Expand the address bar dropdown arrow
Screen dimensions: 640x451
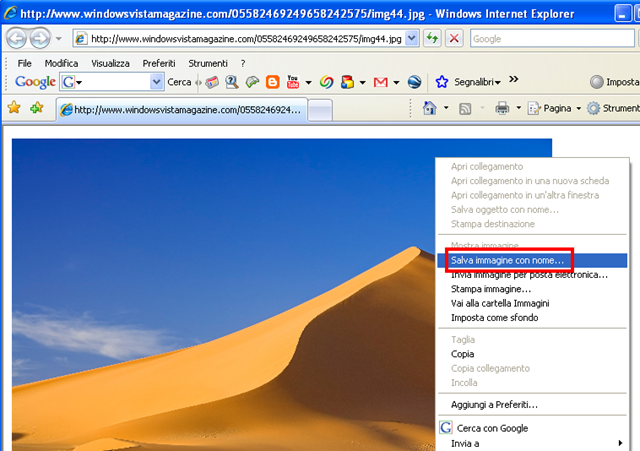(x=412, y=39)
